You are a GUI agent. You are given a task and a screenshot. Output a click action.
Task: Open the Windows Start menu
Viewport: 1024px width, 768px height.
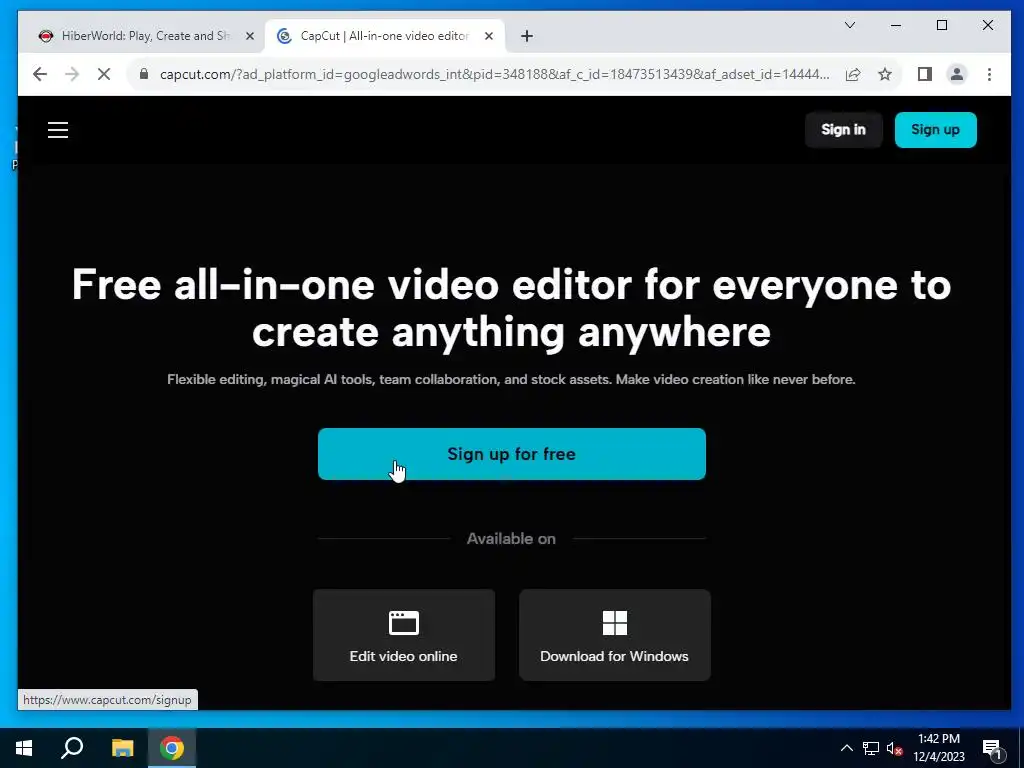pos(24,748)
